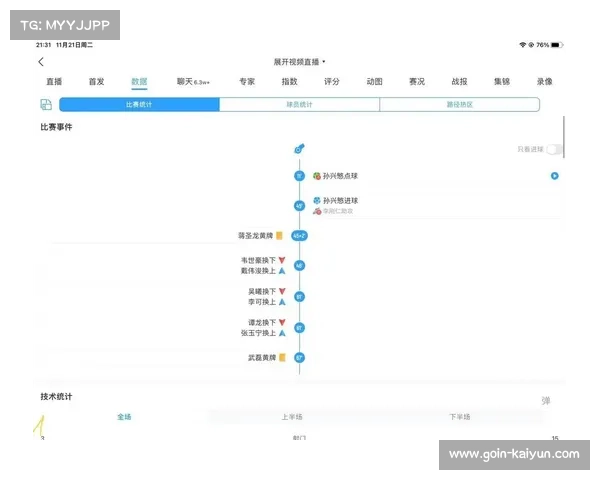
Task: Open the 赛况 tab
Action: point(417,82)
